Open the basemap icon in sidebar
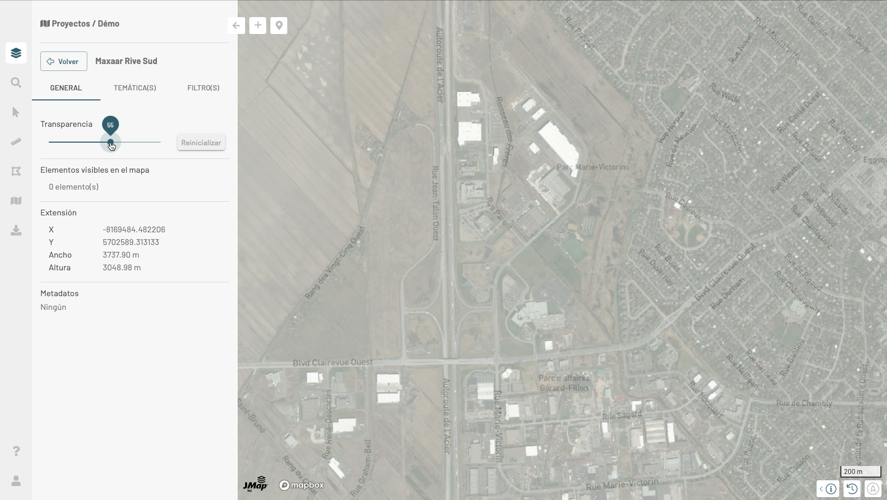The image size is (887, 500). (16, 201)
